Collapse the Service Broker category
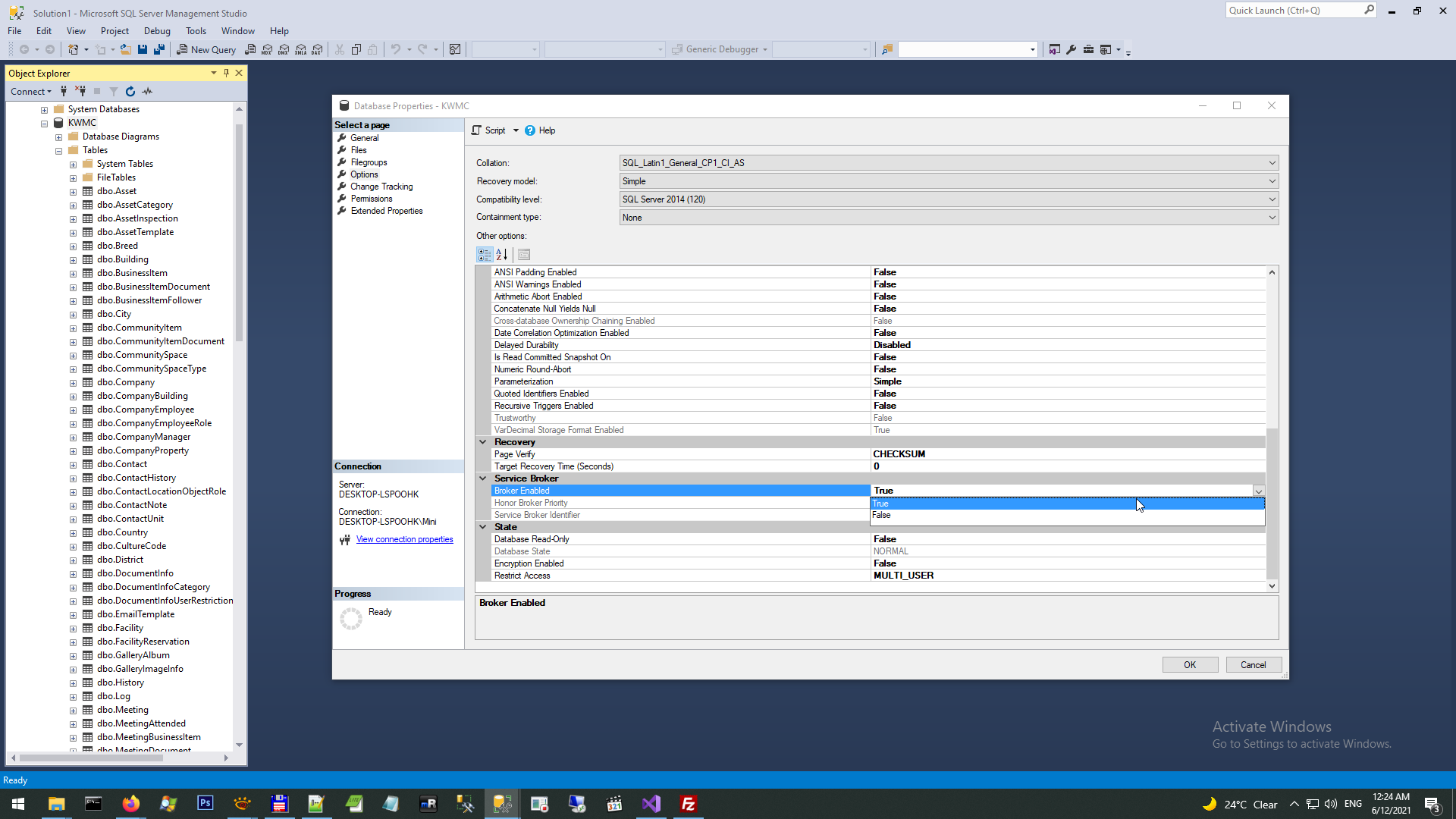The image size is (1456, 819). 483,479
